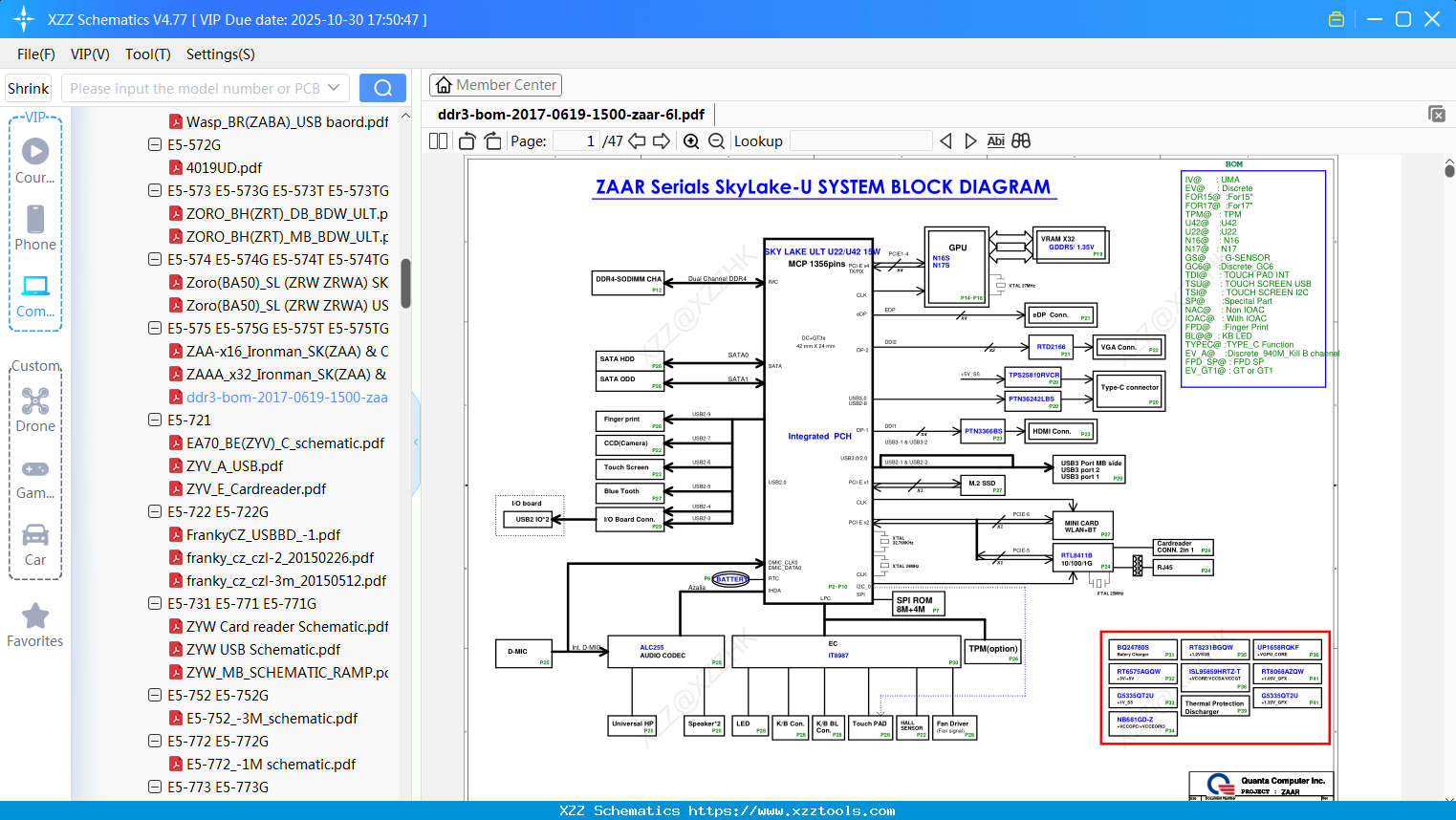The width and height of the screenshot is (1456, 820).
Task: Collapse the E5-574 E5-574G folder node
Action: click(x=155, y=260)
